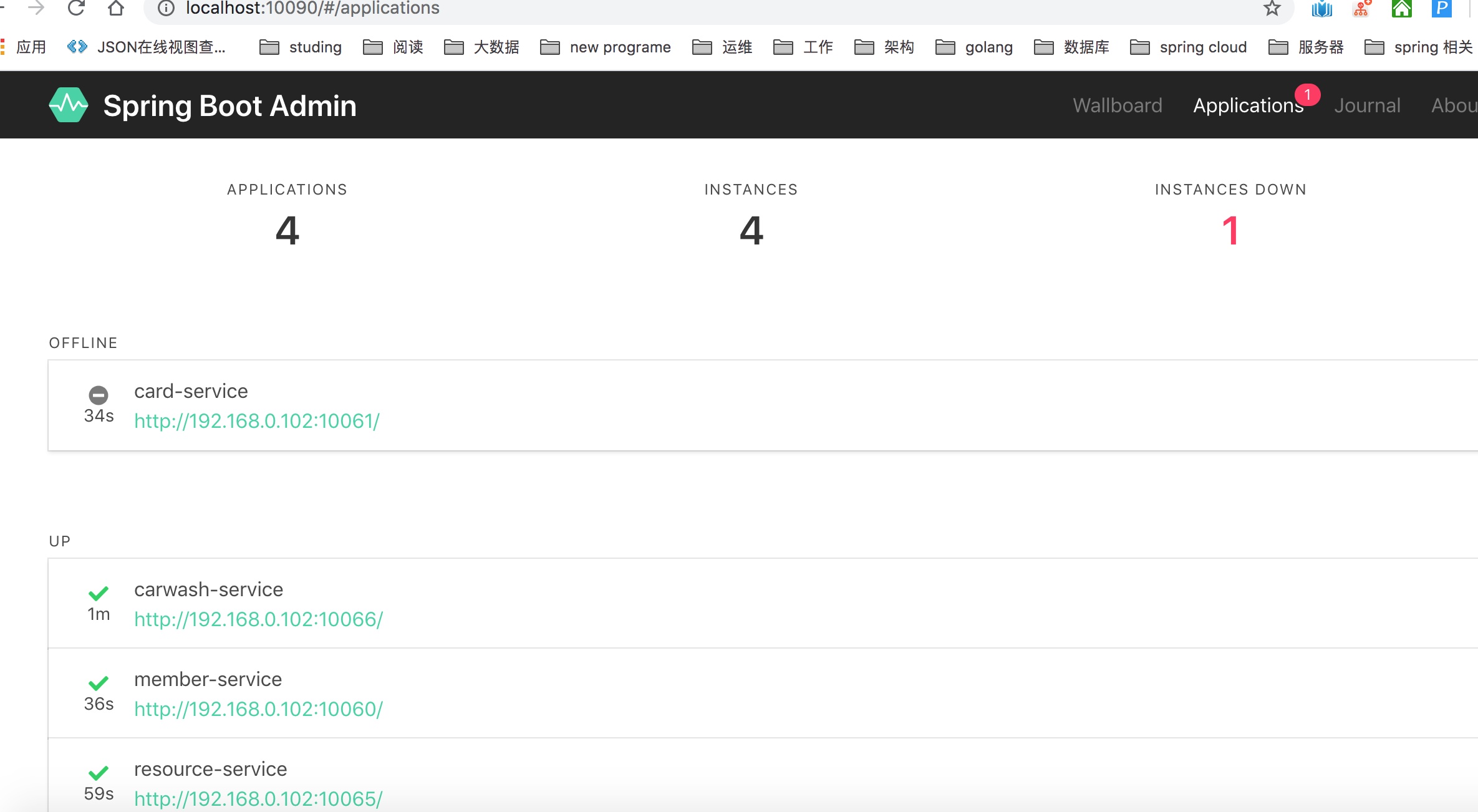
Task: Click the site info icon in the address bar
Action: (x=166, y=8)
